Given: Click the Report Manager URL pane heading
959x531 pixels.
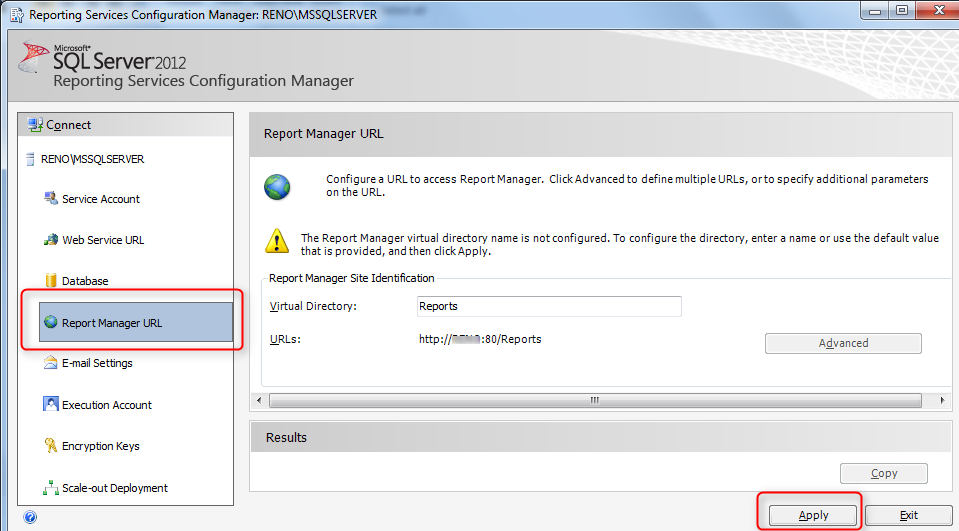Looking at the screenshot, I should (x=324, y=133).
